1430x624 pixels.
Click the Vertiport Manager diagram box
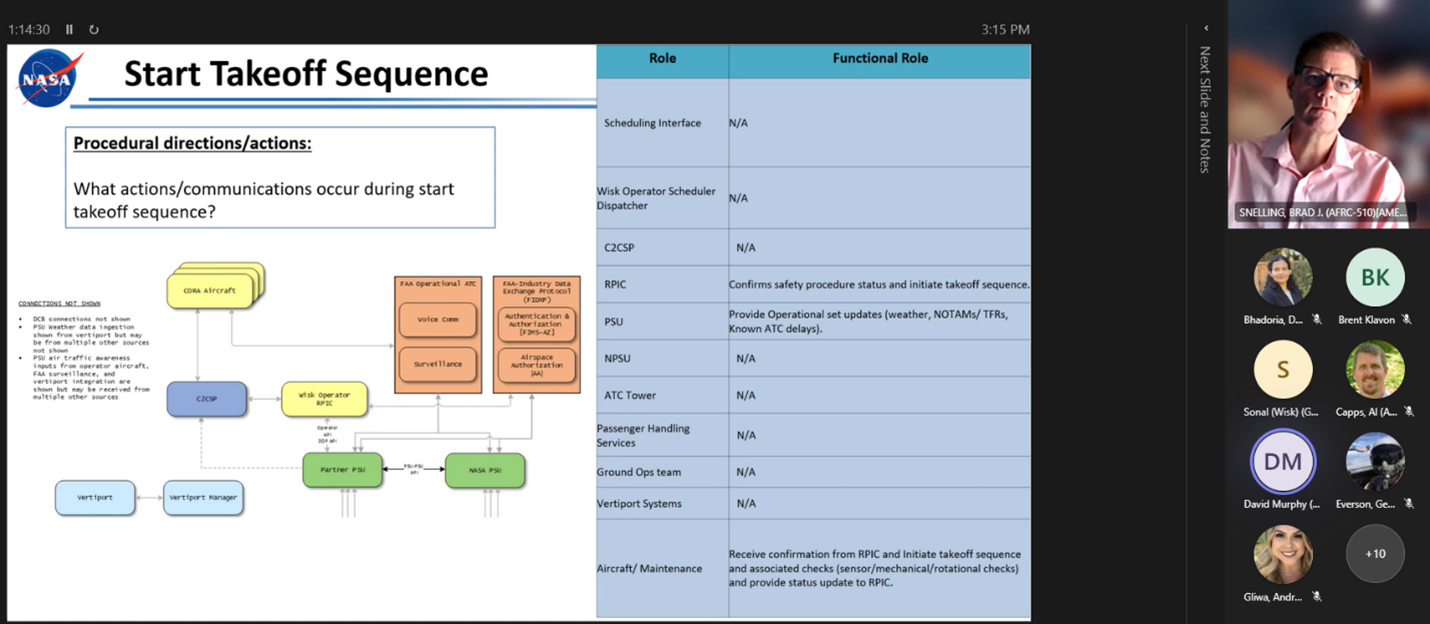coord(203,497)
